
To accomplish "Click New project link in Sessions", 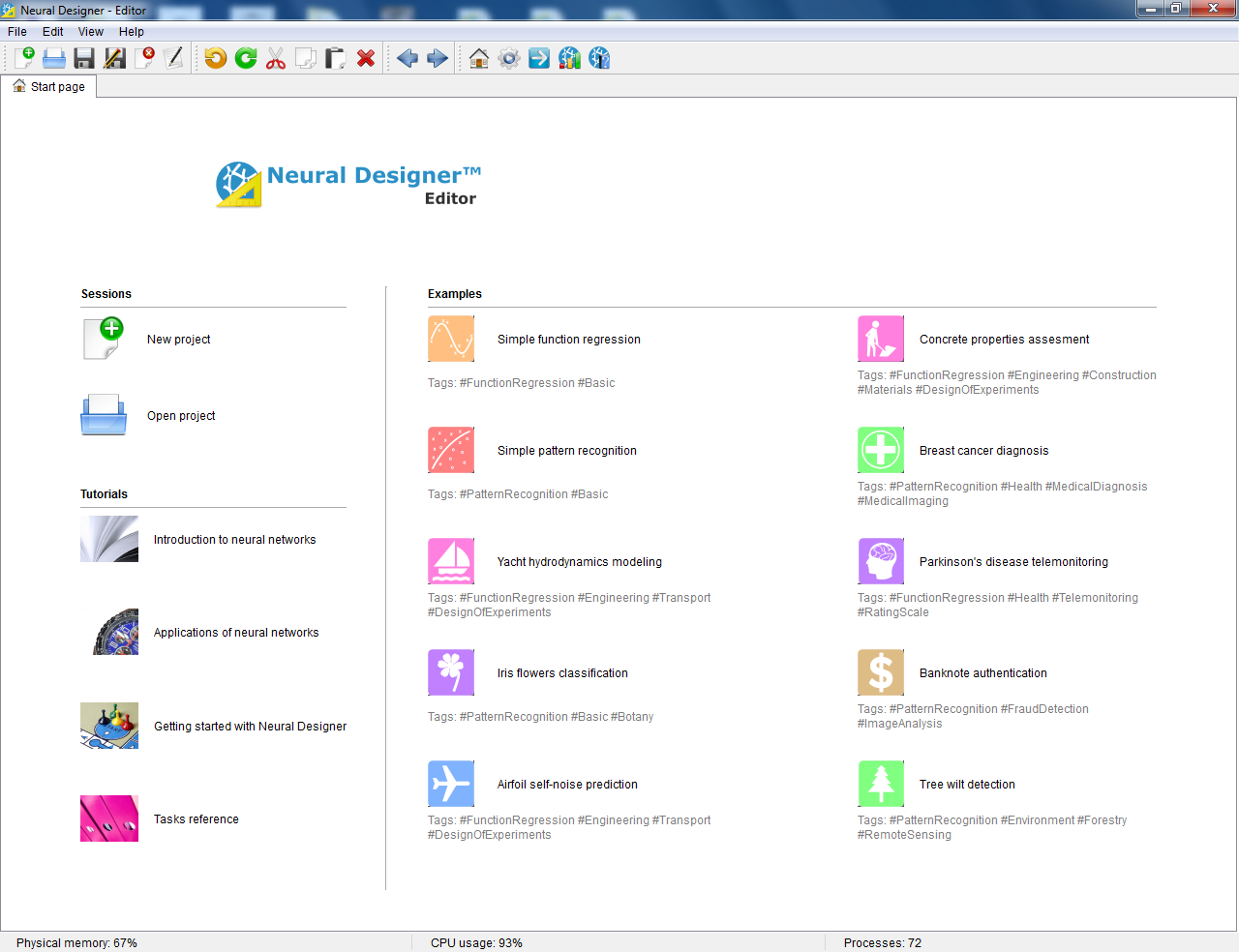I will (x=178, y=340).
